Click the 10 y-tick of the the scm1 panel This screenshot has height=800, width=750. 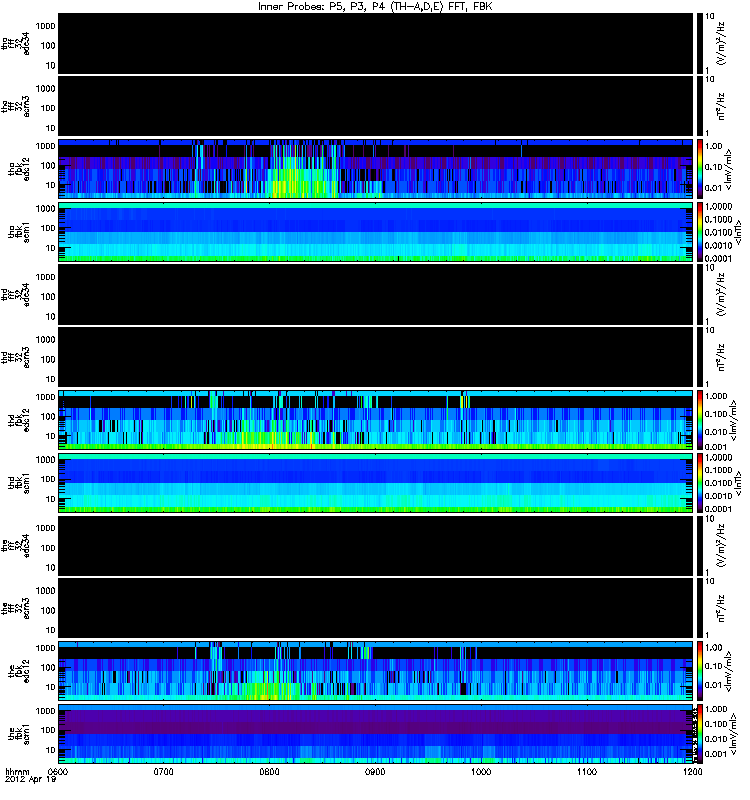pos(50,751)
